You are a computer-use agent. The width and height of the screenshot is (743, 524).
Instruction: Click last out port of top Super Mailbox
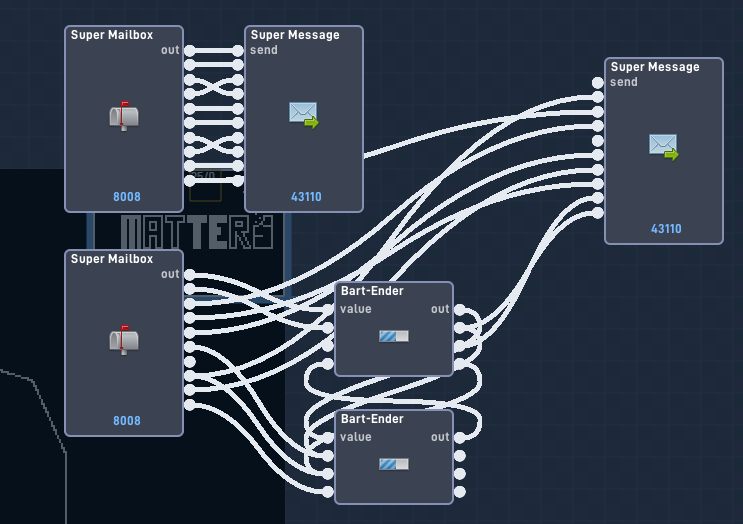click(x=190, y=181)
